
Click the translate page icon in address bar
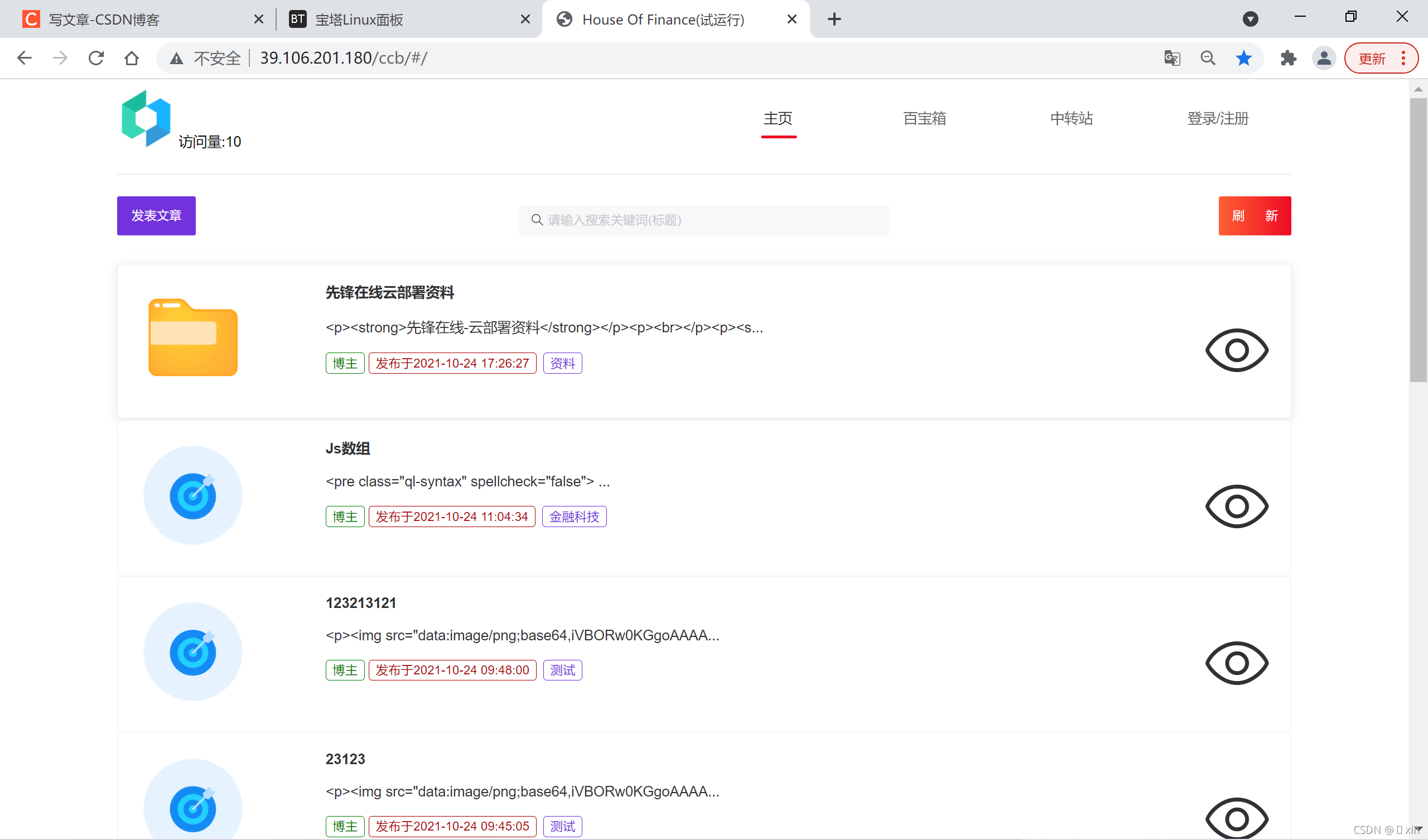[x=1172, y=58]
